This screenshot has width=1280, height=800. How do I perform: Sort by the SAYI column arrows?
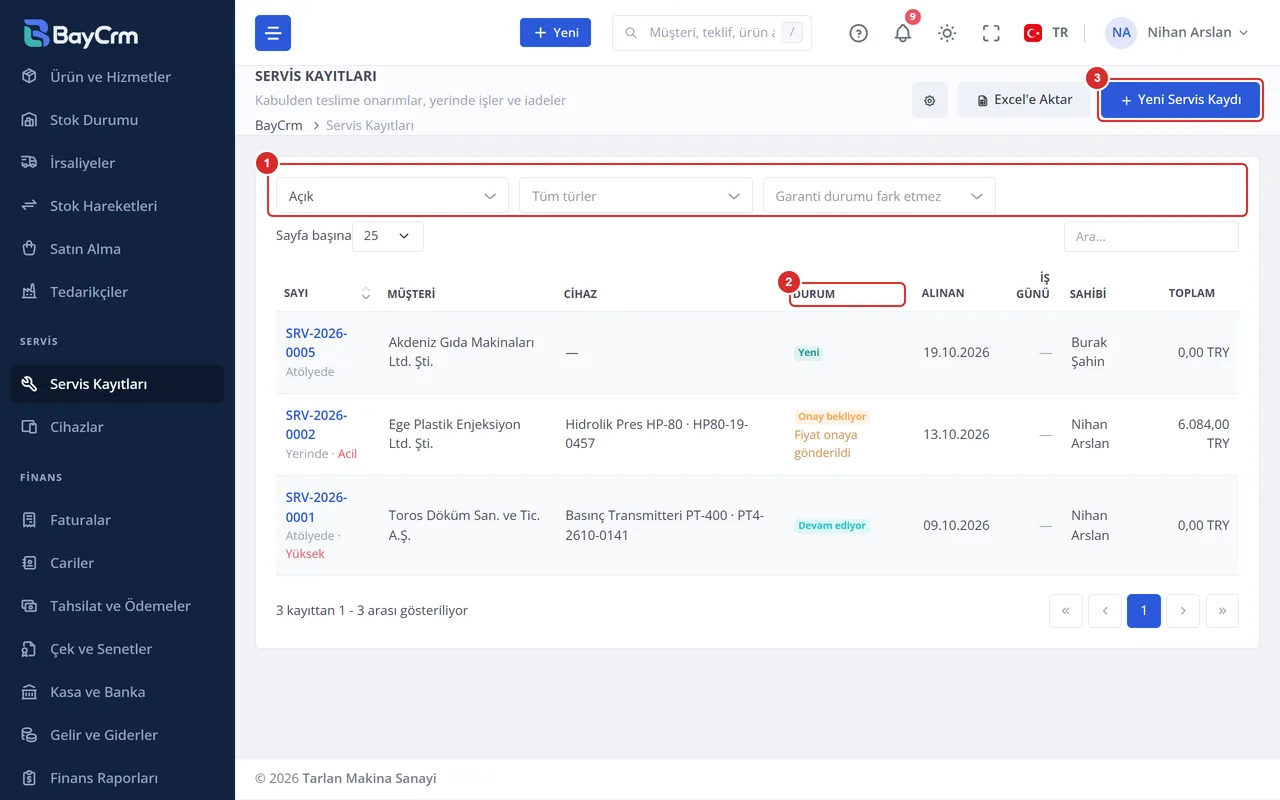(366, 294)
